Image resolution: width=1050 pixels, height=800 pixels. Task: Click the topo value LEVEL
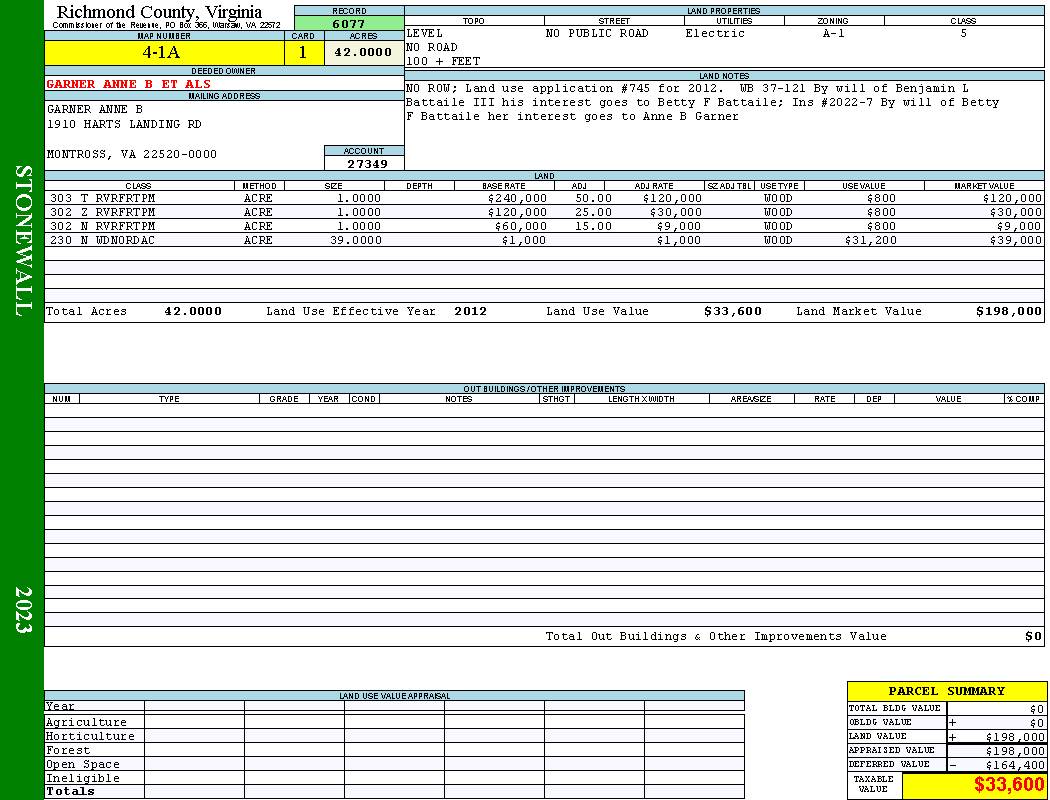click(x=425, y=33)
